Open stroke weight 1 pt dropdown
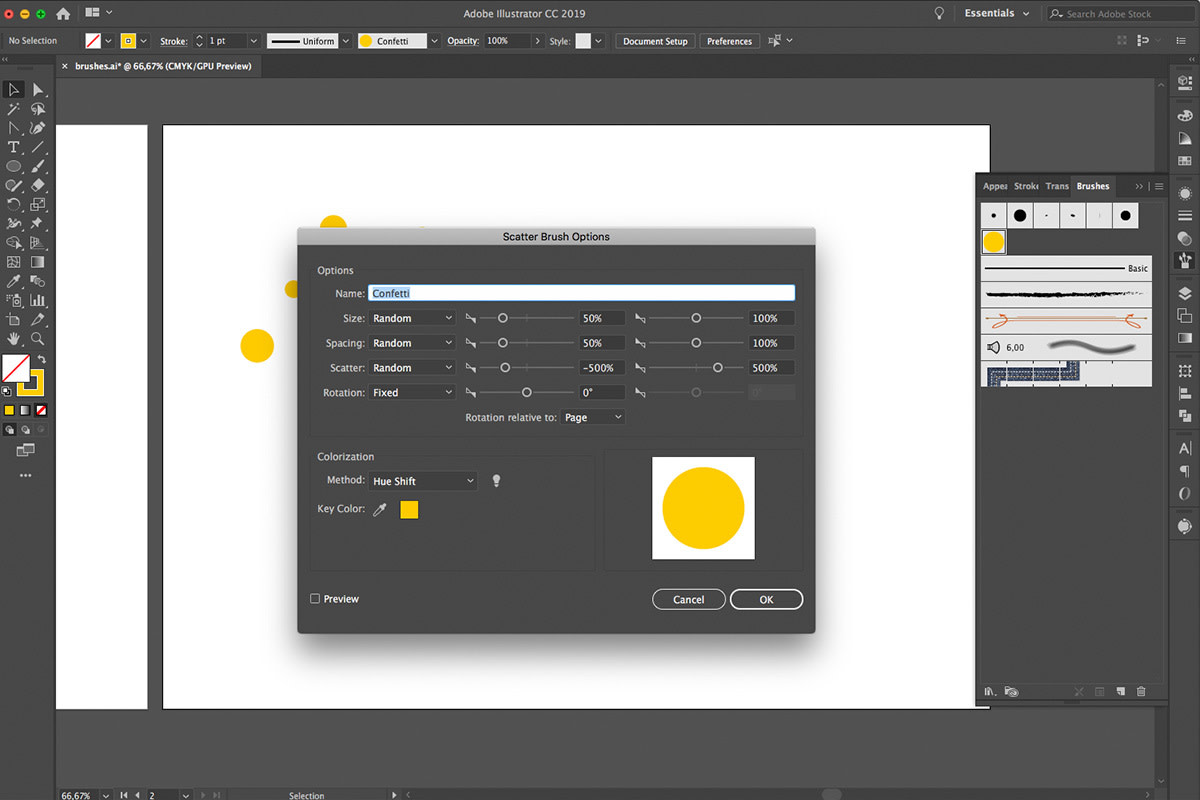This screenshot has width=1200, height=800. [253, 41]
